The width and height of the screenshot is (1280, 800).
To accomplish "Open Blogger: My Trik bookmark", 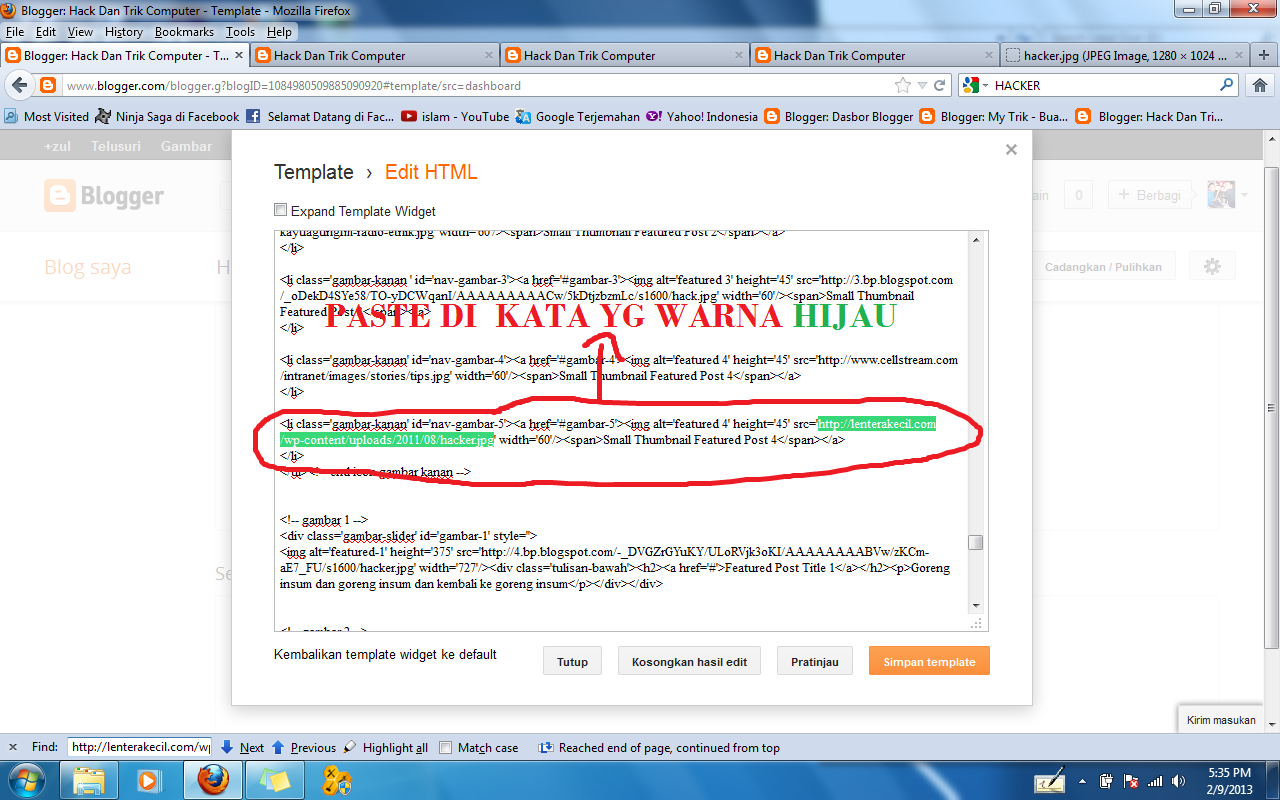I will [x=994, y=117].
